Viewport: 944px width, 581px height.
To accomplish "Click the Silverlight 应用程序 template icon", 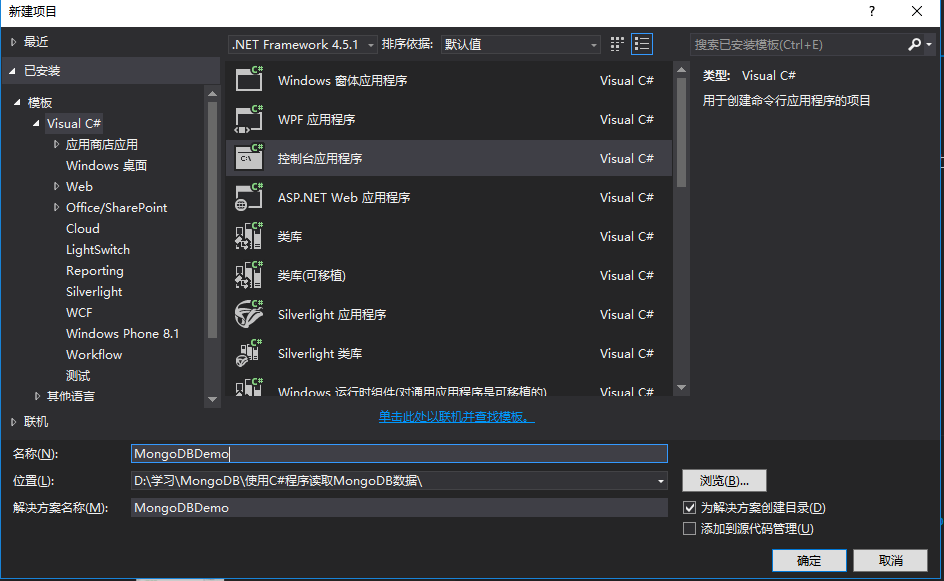I will [249, 314].
